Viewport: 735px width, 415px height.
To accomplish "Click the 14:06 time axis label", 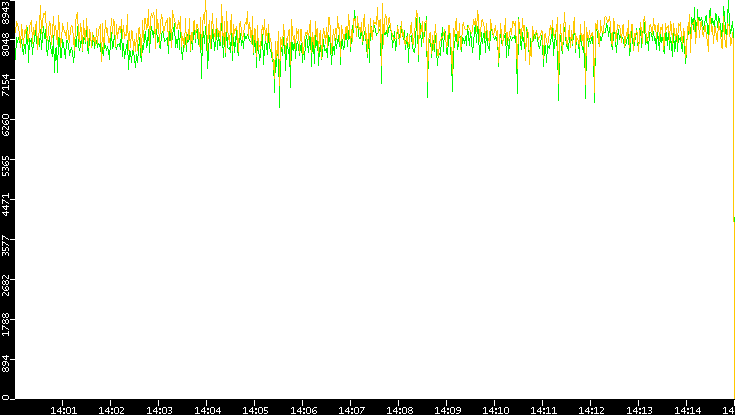I will (x=303, y=410).
